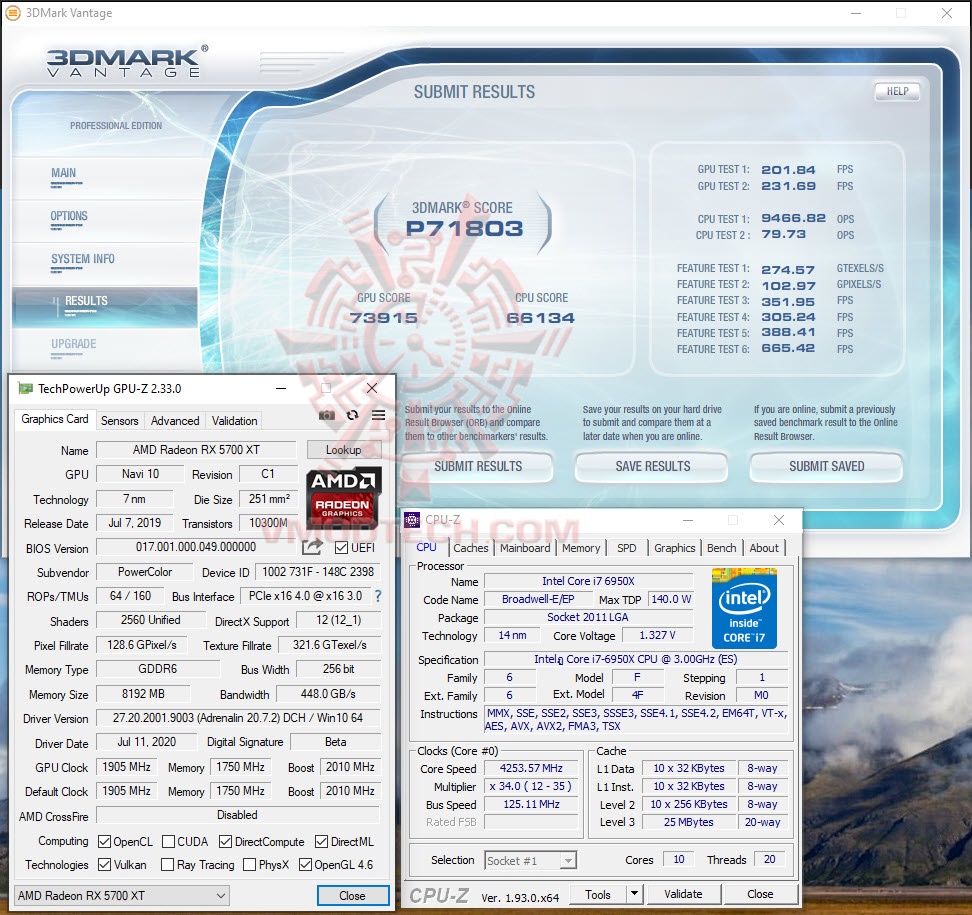Toggle the CUDA checkbox

tap(168, 842)
